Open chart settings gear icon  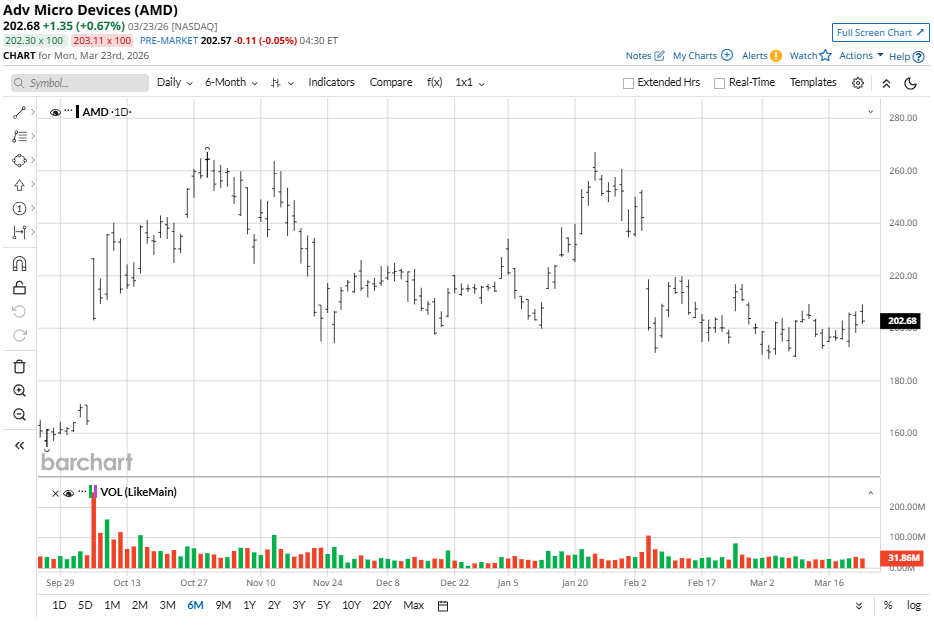[858, 83]
